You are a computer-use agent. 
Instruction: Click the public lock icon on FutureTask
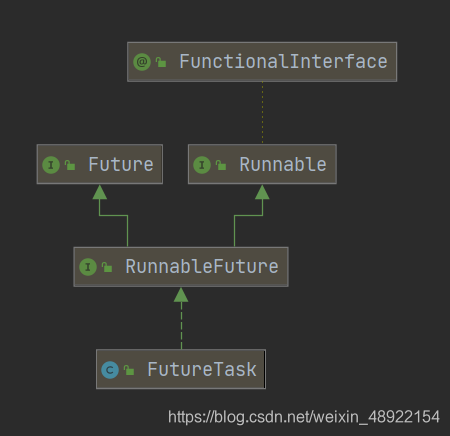pyautogui.click(x=129, y=370)
